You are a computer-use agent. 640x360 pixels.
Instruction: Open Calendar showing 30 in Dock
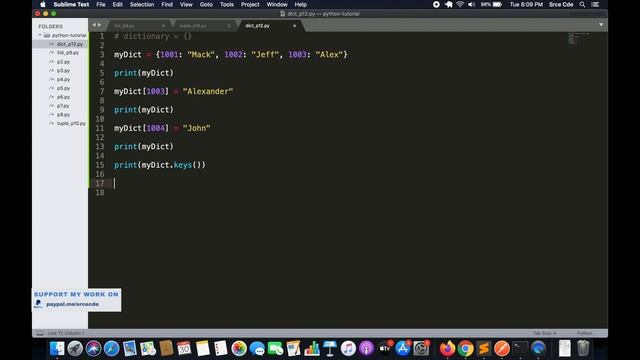[x=184, y=349]
